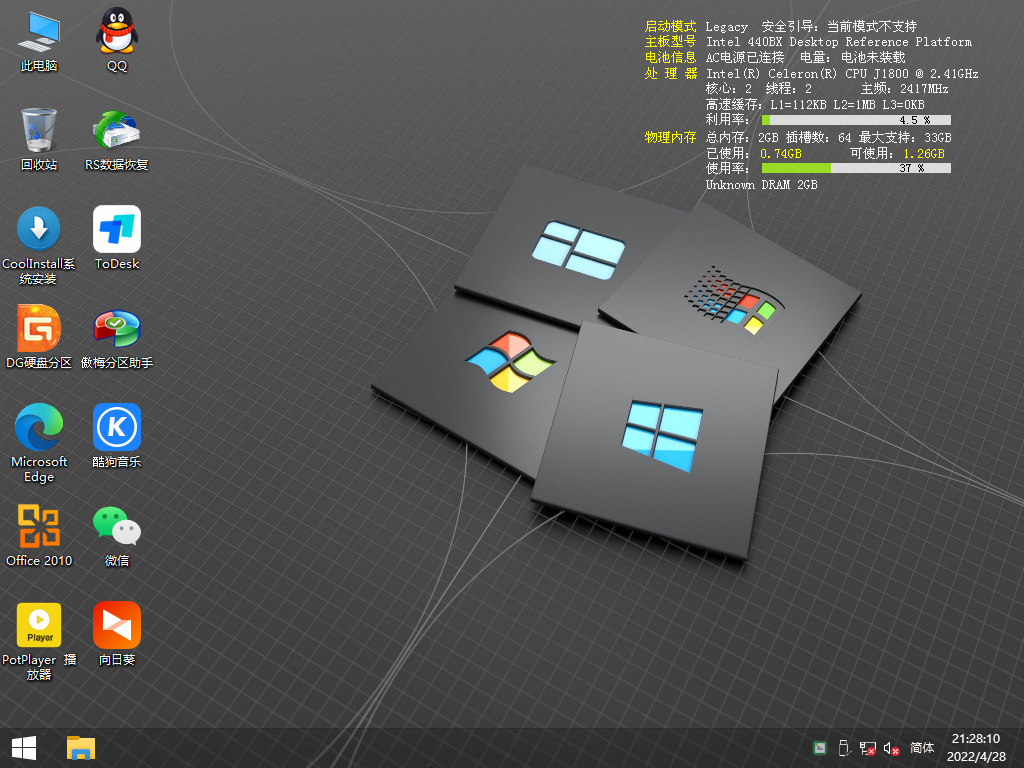The height and width of the screenshot is (768, 1024).
Task: Launch the QQ penguin icon
Action: [x=116, y=40]
